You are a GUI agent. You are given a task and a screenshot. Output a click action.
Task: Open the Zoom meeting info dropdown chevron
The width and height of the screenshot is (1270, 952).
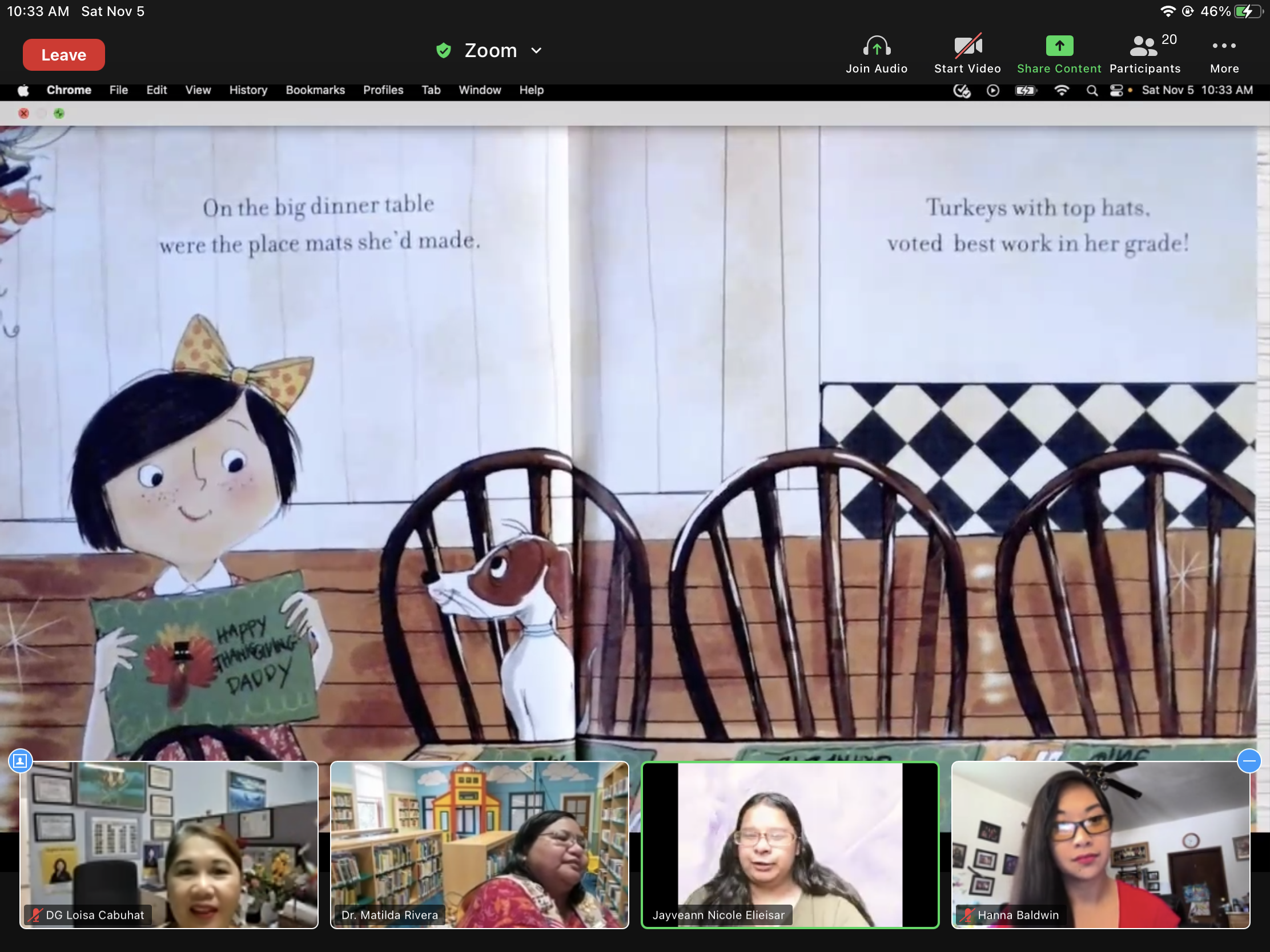[x=536, y=51]
